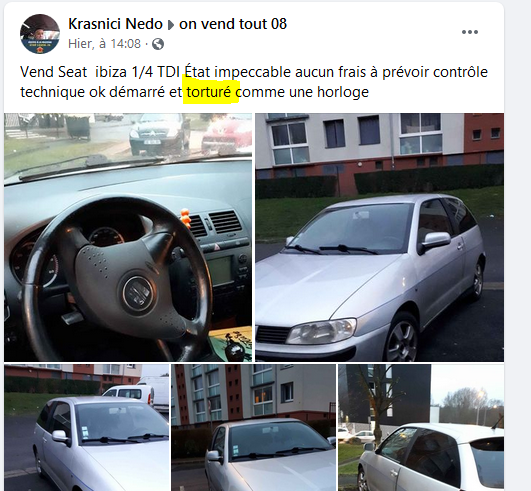Open Krasnici Nedo profile name link

click(115, 24)
